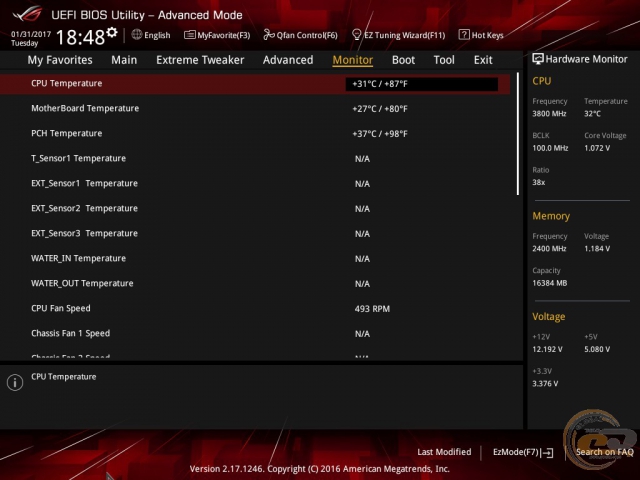Click the EZ Tuning Wizard bulb icon

pos(356,35)
